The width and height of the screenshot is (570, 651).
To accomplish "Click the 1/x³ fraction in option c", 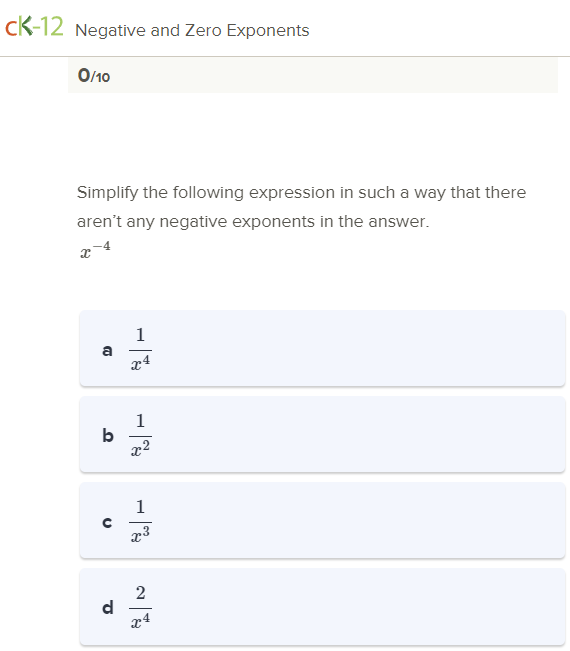I will [140, 521].
